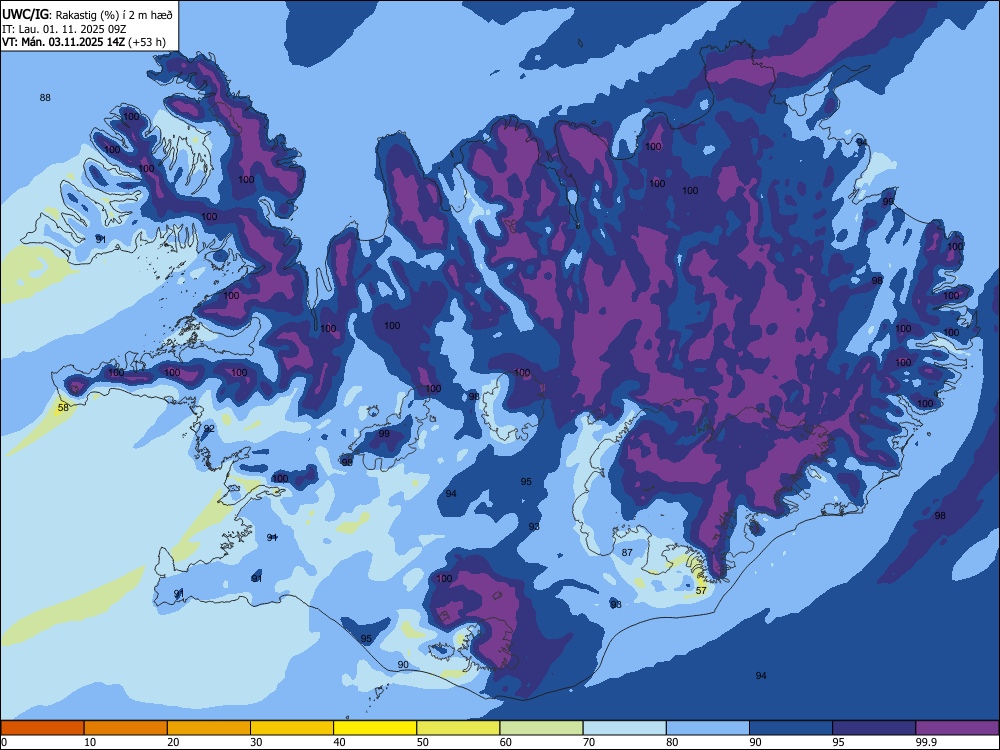Select the legend tick label 60
This screenshot has width=1000, height=750.
[506, 742]
